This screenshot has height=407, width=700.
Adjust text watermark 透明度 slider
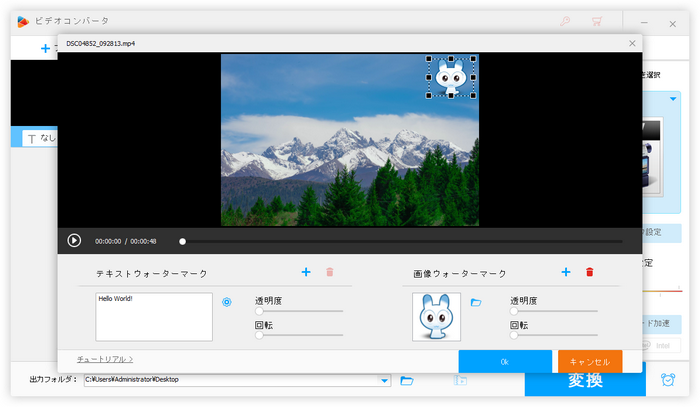click(x=260, y=311)
